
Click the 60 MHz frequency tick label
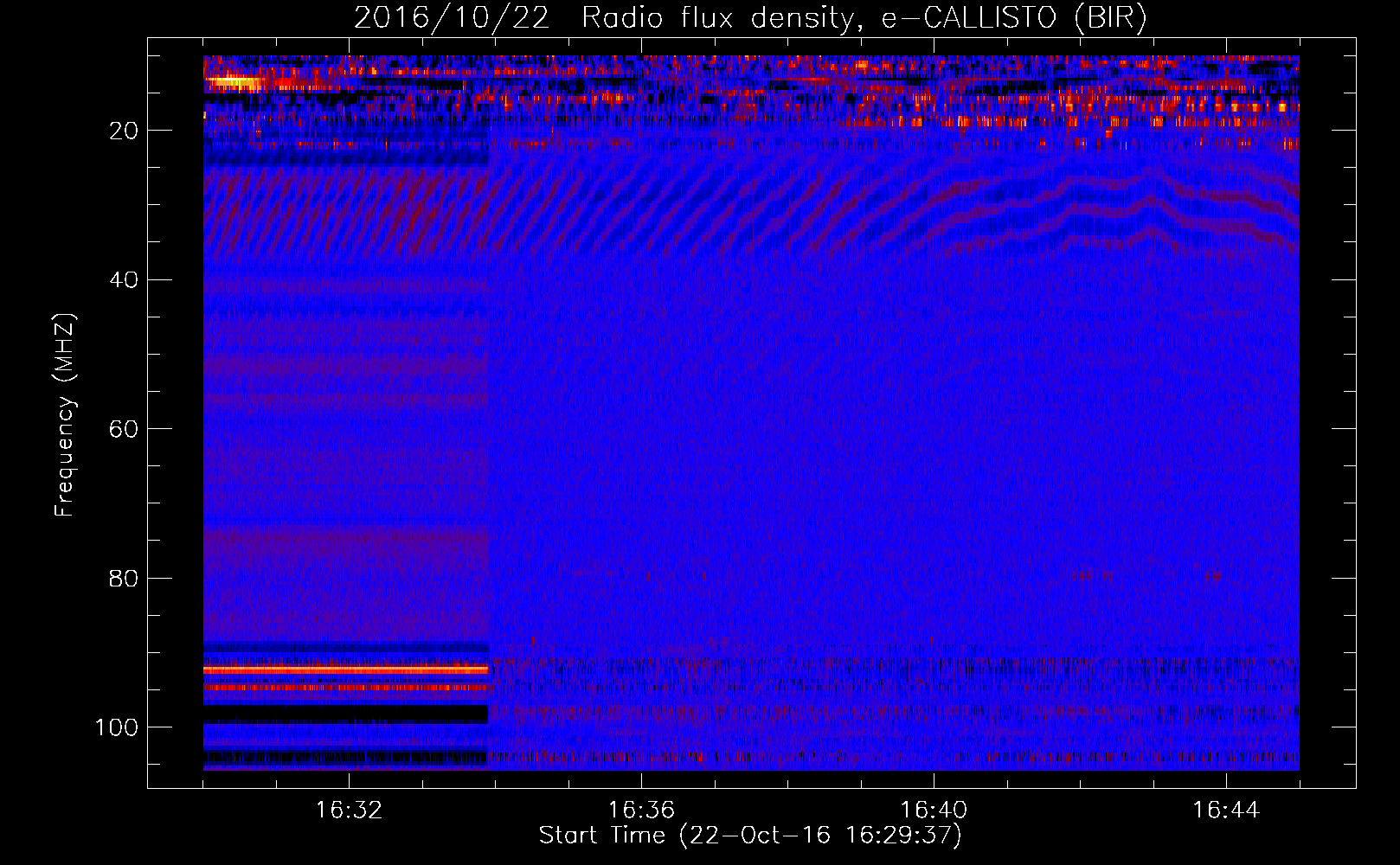point(124,430)
